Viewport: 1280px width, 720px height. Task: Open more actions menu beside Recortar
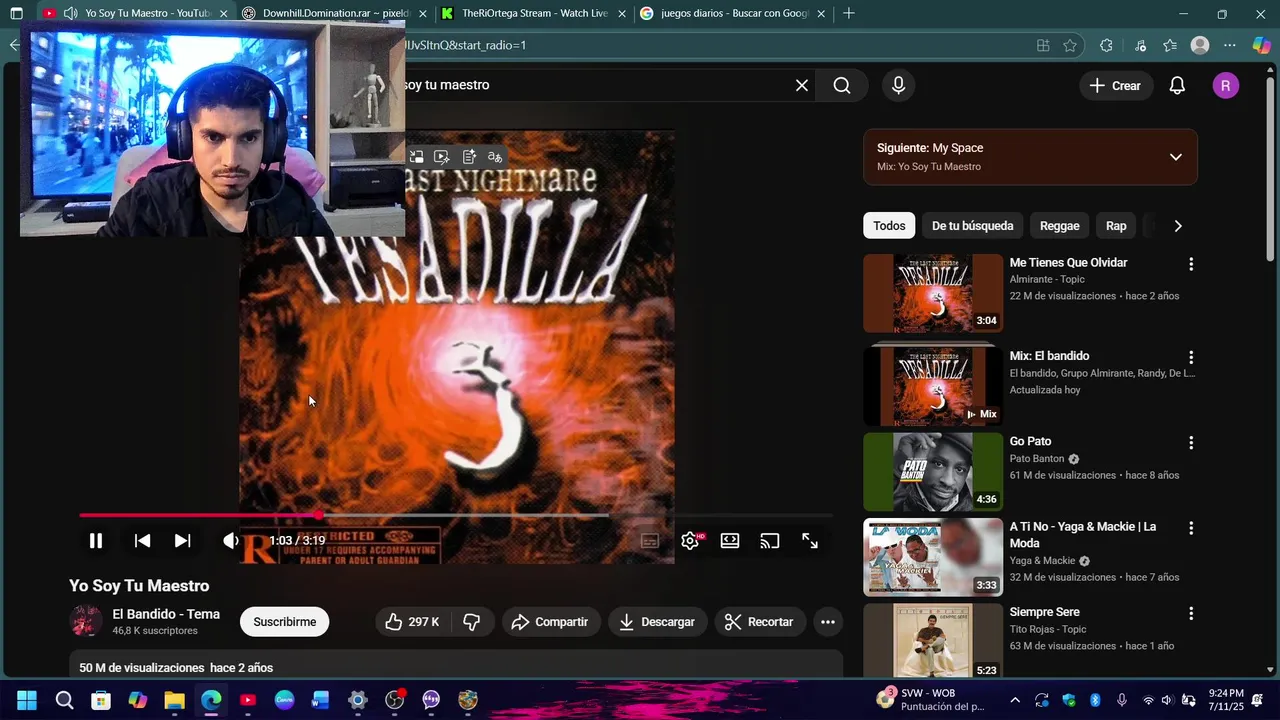(x=828, y=622)
